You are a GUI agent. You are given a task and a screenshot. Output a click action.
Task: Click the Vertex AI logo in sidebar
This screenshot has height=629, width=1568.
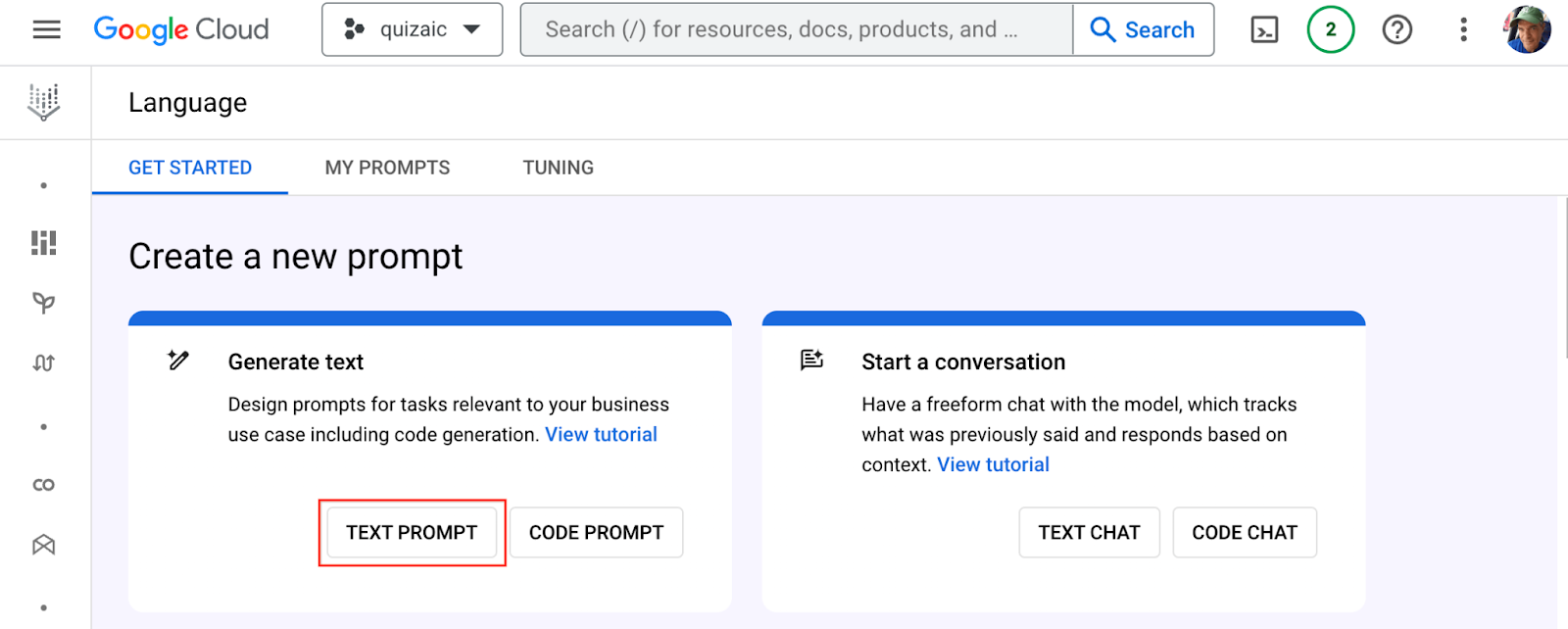click(44, 102)
